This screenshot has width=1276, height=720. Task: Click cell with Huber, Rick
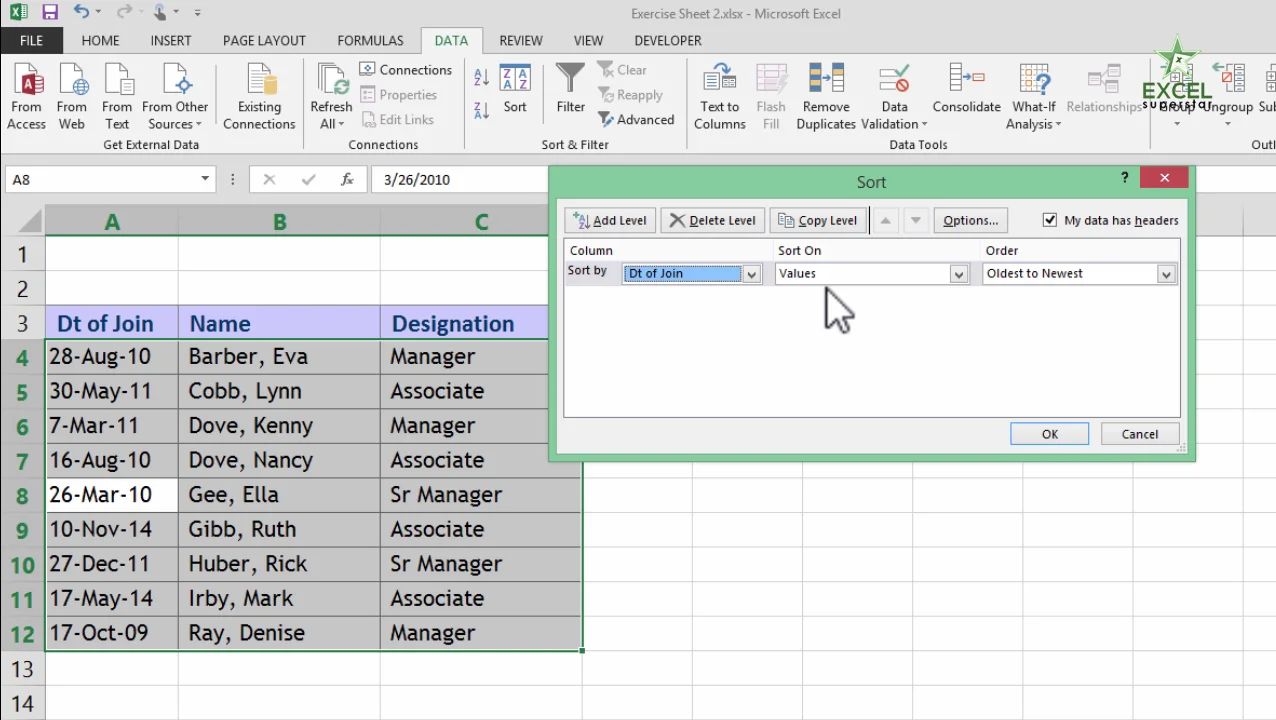pyautogui.click(x=279, y=564)
